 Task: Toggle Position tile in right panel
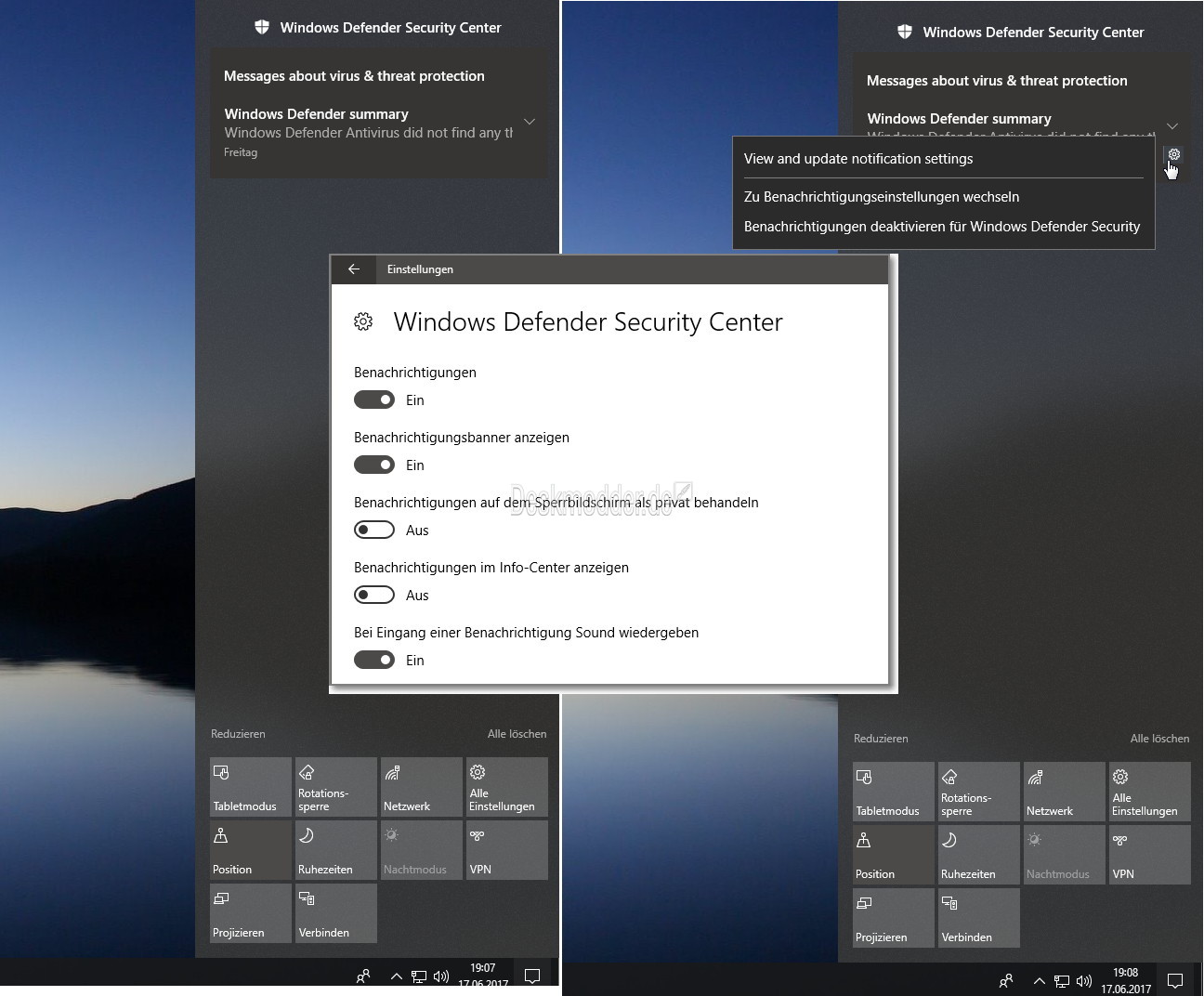[x=894, y=855]
